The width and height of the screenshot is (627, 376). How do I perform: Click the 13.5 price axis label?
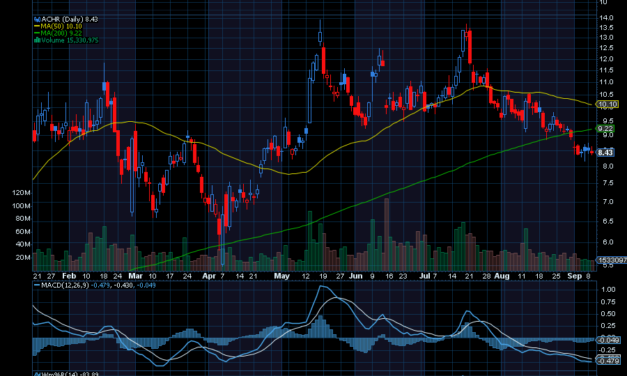coord(606,28)
